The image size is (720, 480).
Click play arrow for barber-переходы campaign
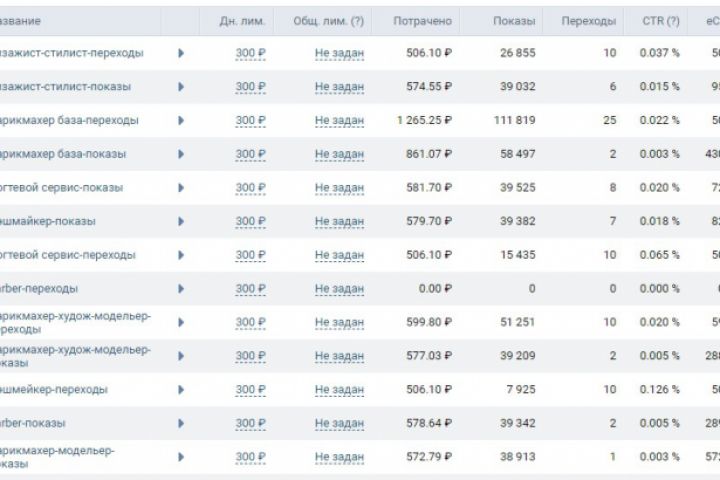[181, 289]
